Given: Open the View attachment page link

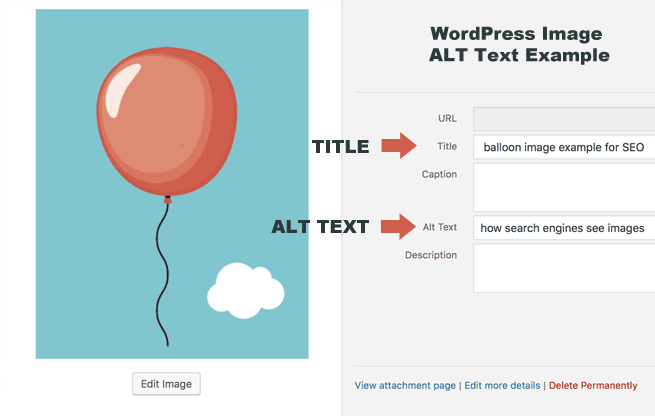Looking at the screenshot, I should [x=405, y=385].
